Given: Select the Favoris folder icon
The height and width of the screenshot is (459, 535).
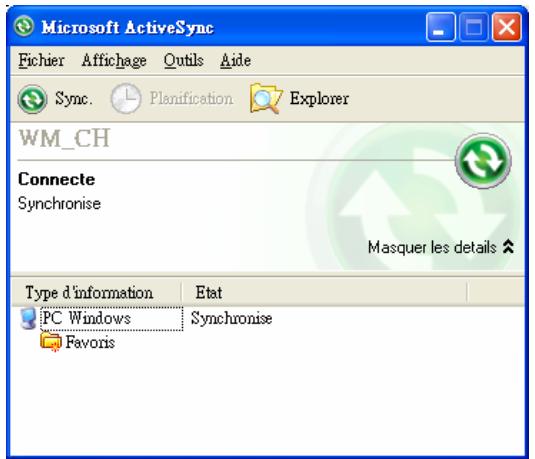Looking at the screenshot, I should click(50, 341).
